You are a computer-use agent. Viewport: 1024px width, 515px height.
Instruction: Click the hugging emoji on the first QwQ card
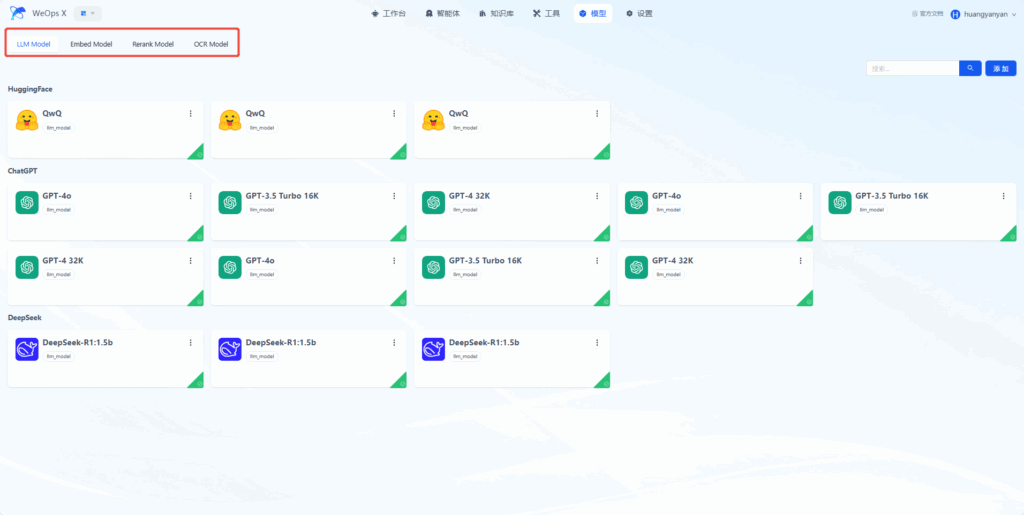tap(27, 120)
